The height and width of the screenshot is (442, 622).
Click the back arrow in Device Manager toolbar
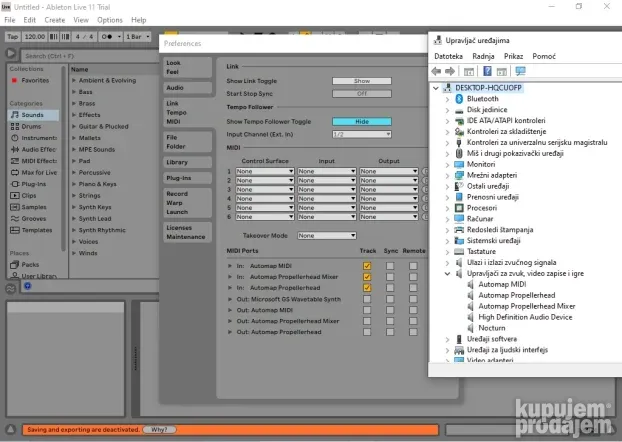point(436,71)
